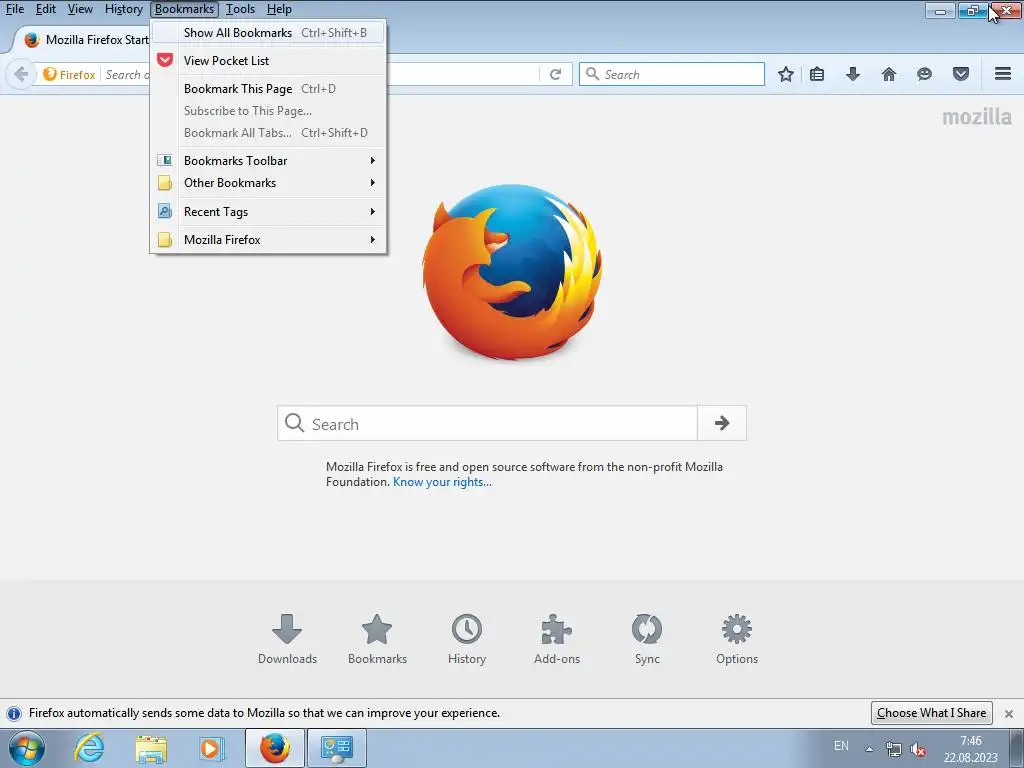Open Bookmarks from the start page launcher

377,639
